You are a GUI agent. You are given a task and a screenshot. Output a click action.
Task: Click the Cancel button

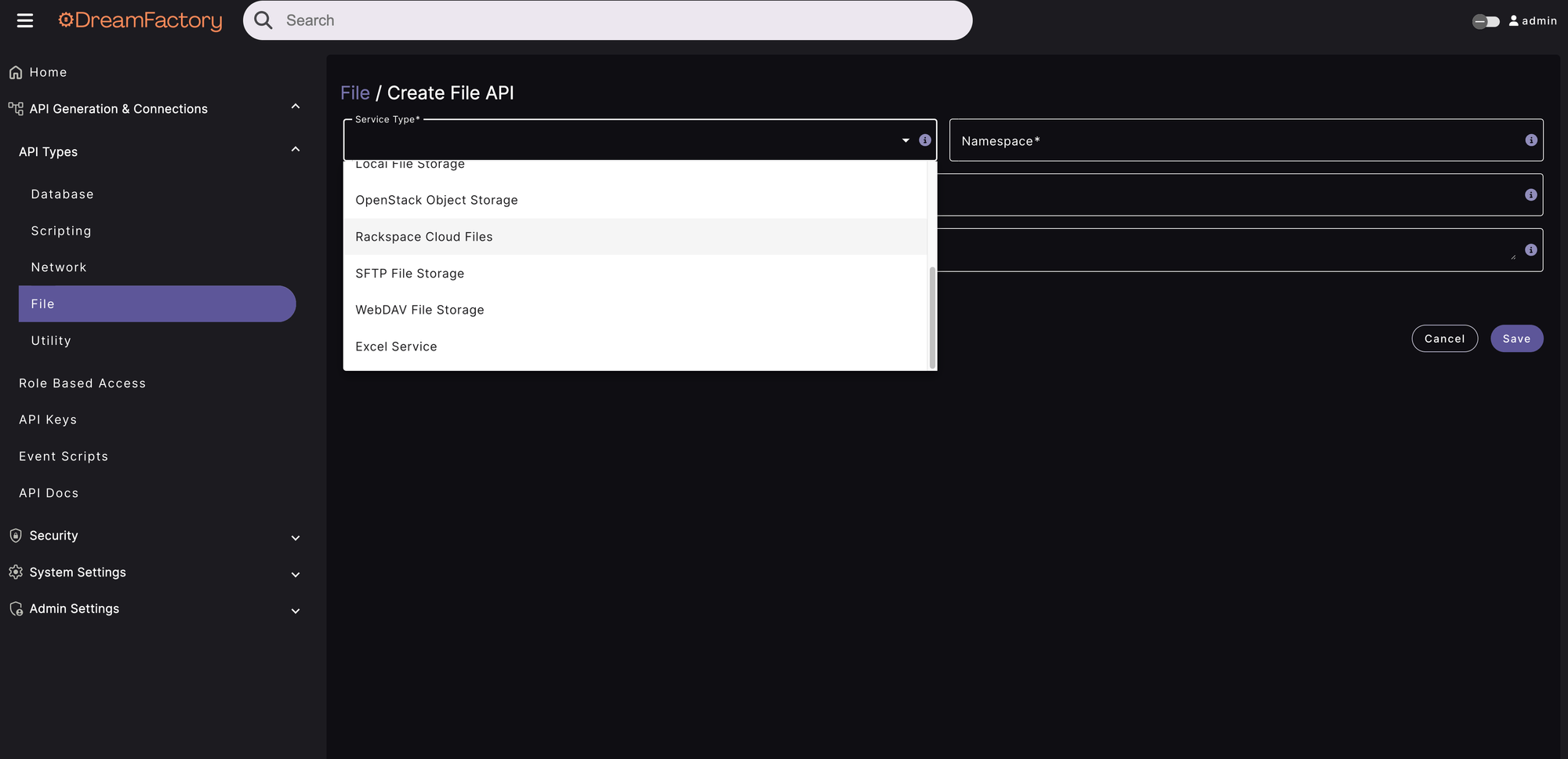1445,339
